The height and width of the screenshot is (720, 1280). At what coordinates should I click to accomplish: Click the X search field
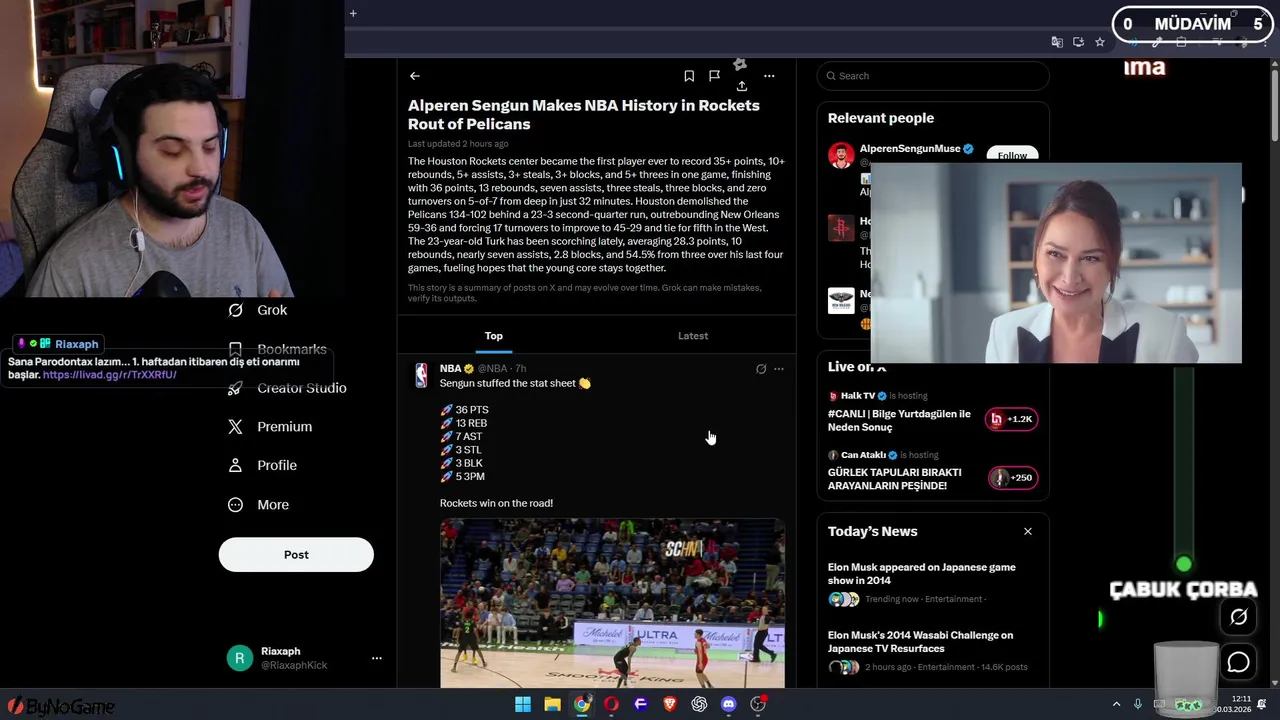(932, 76)
